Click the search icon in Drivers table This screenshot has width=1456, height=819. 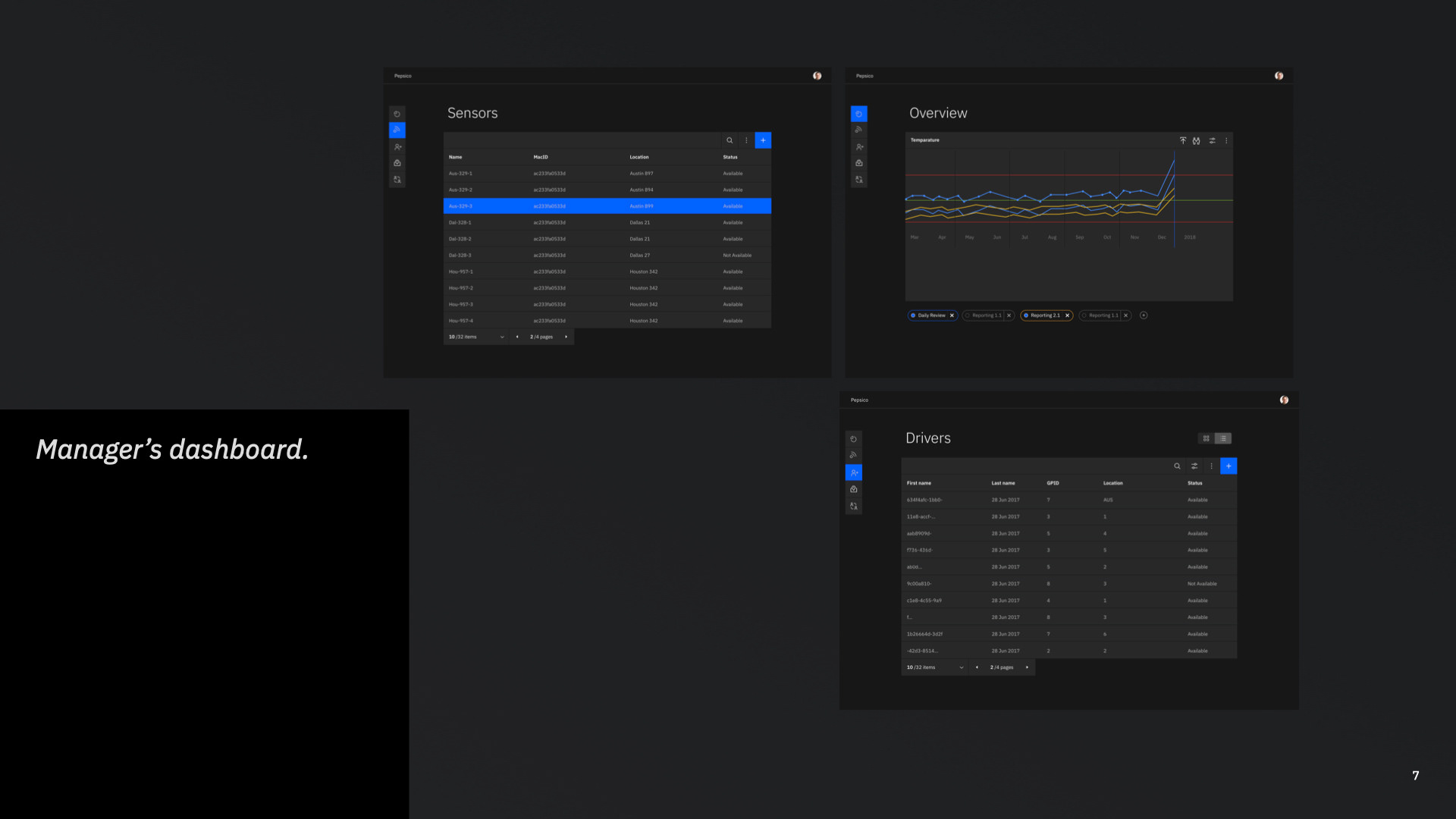pyautogui.click(x=1177, y=466)
